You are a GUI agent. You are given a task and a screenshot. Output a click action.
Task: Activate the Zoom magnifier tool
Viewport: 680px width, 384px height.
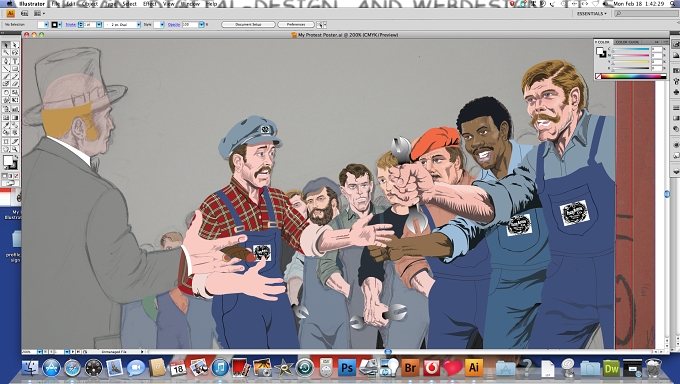coord(15,149)
